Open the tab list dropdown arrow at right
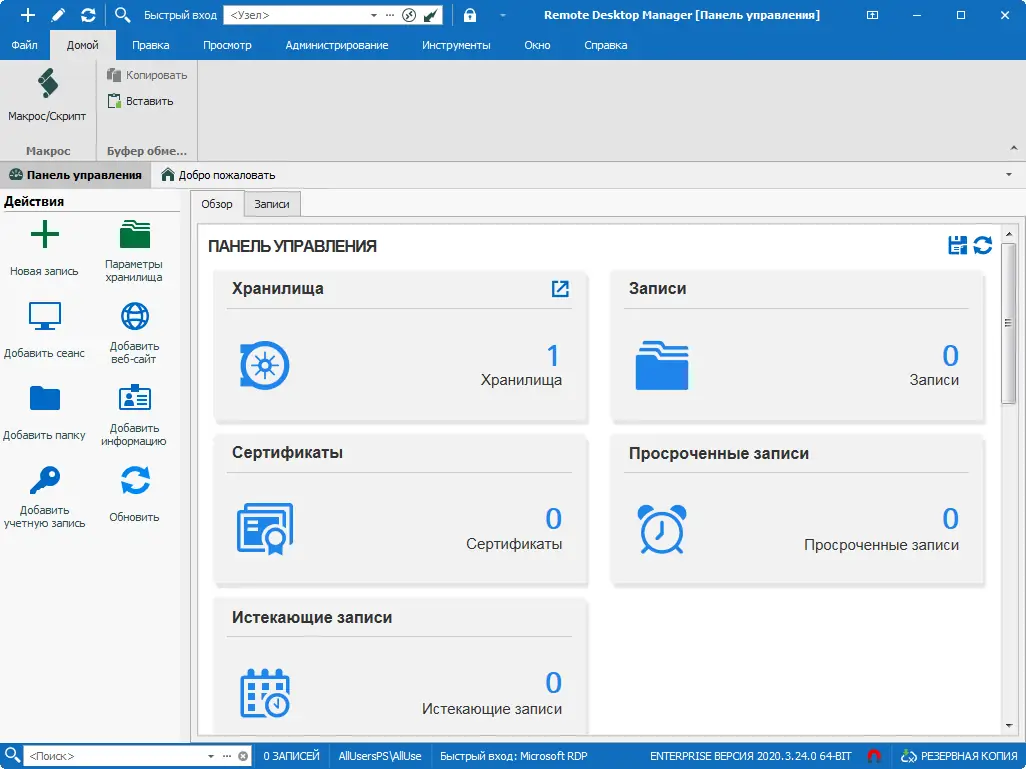 tap(1008, 175)
